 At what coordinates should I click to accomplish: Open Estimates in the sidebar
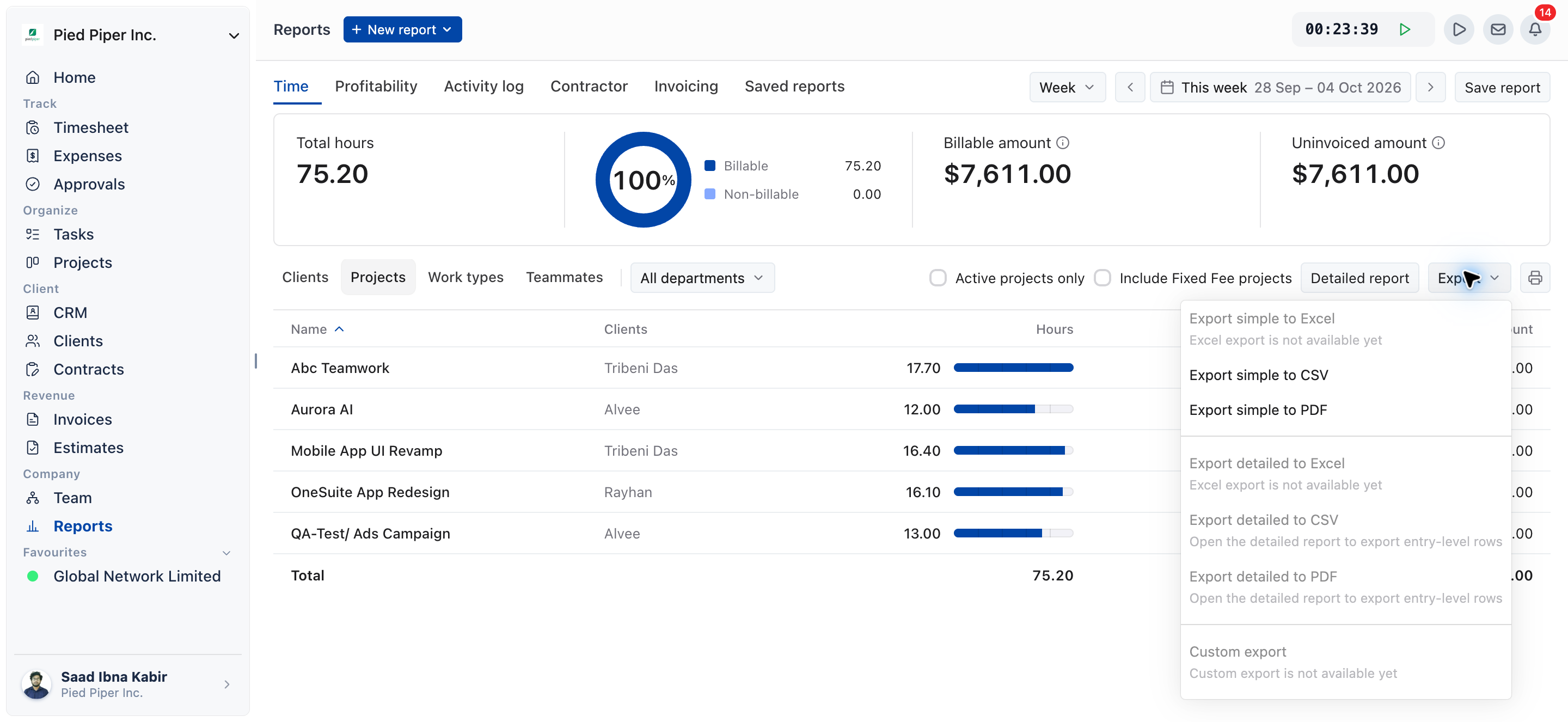[x=88, y=448]
